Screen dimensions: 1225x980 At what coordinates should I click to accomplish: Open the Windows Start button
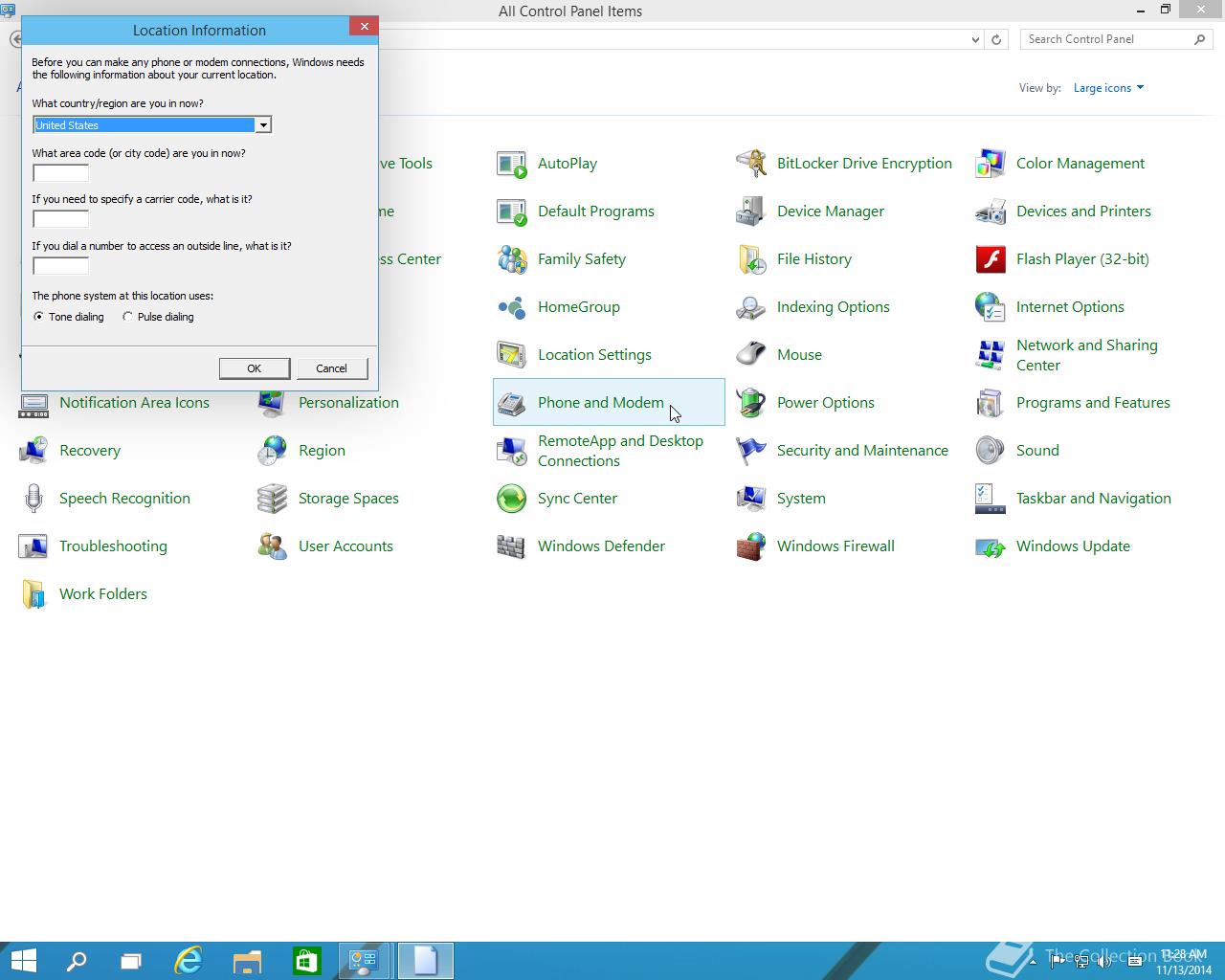pos(24,961)
